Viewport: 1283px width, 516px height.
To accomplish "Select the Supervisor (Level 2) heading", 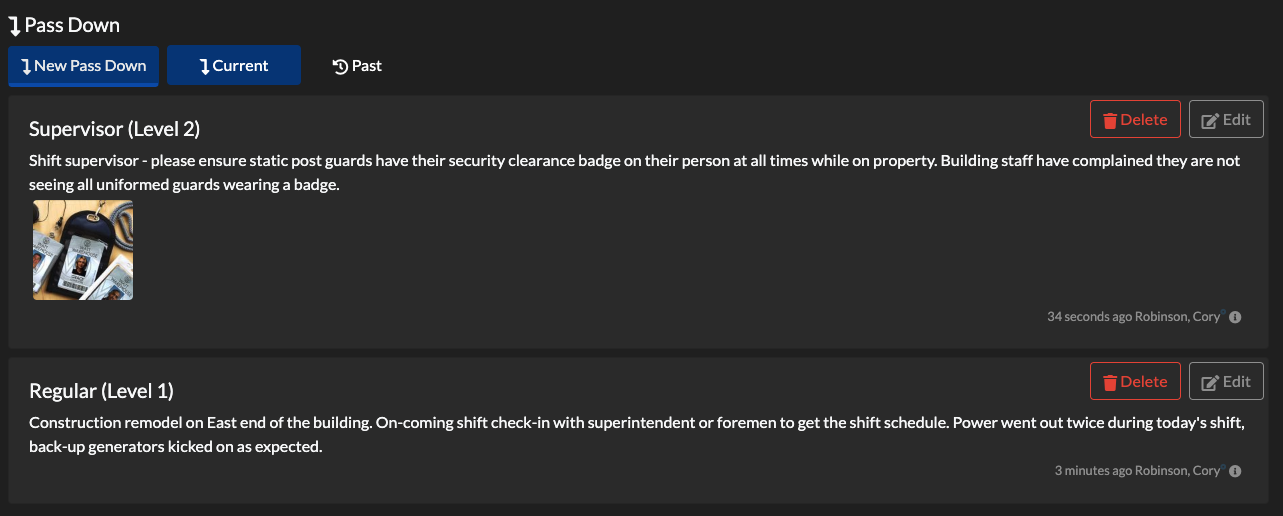I will pyautogui.click(x=115, y=129).
